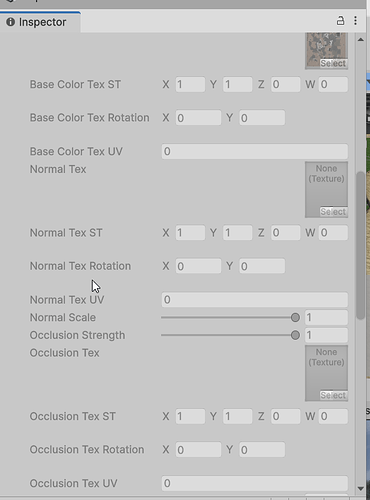
Task: Click the Occlusion Strength label
Action: (x=77, y=335)
